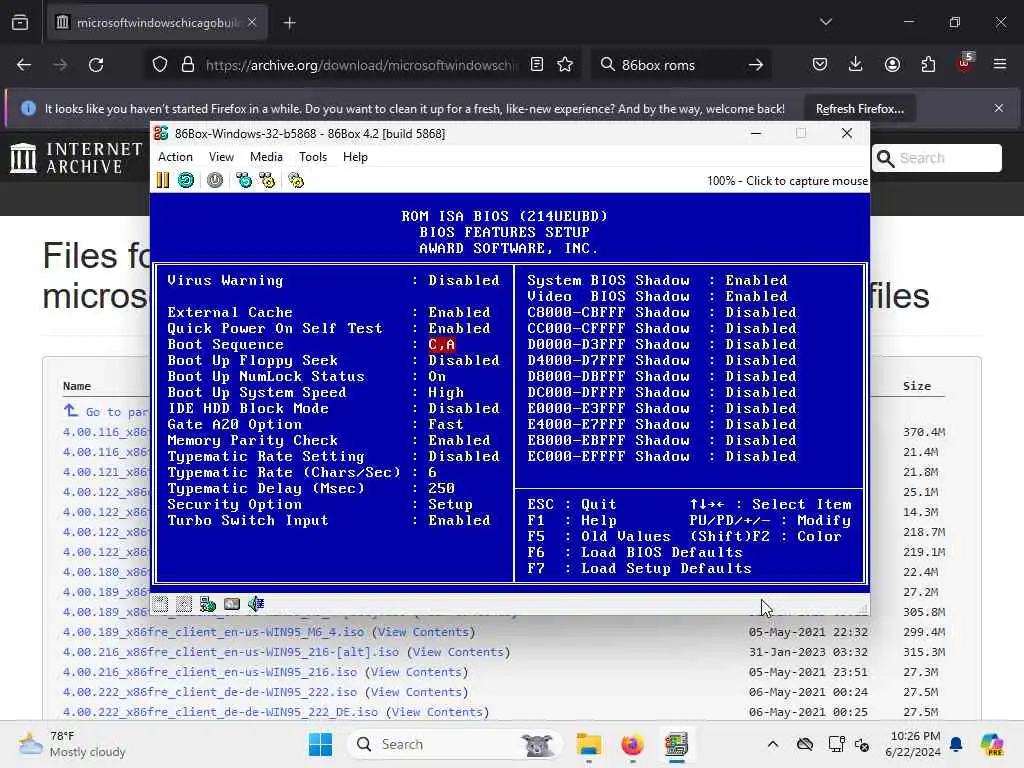Submit search with the arrow button
Screen dimensions: 1024x768
pyautogui.click(x=756, y=65)
